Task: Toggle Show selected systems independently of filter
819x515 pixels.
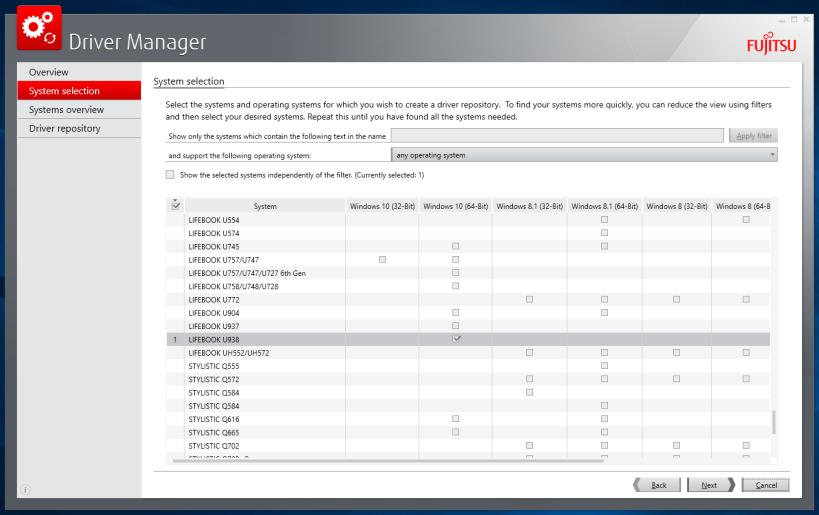Action: click(x=170, y=174)
